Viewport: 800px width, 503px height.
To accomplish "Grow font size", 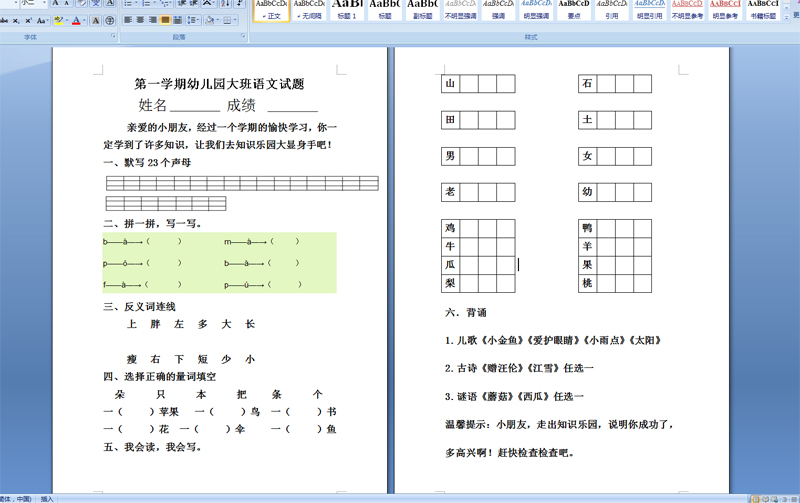I will [x=56, y=3].
